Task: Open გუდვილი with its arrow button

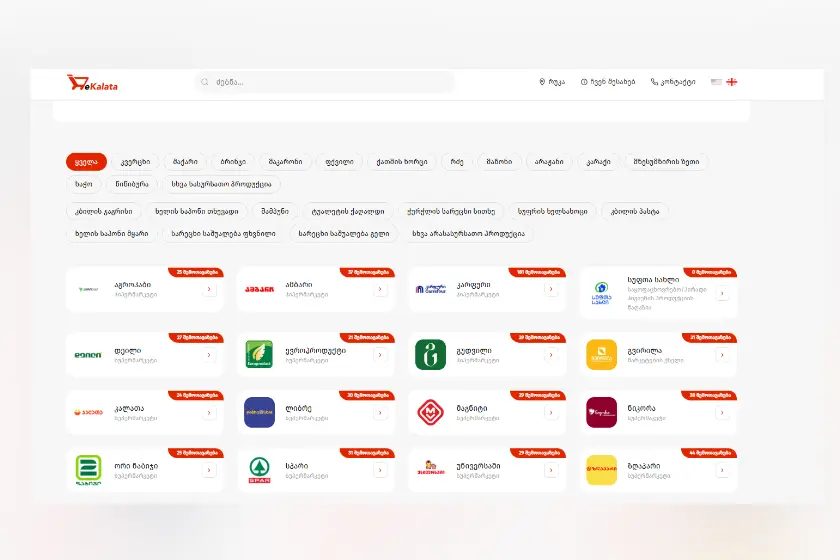Action: [551, 355]
